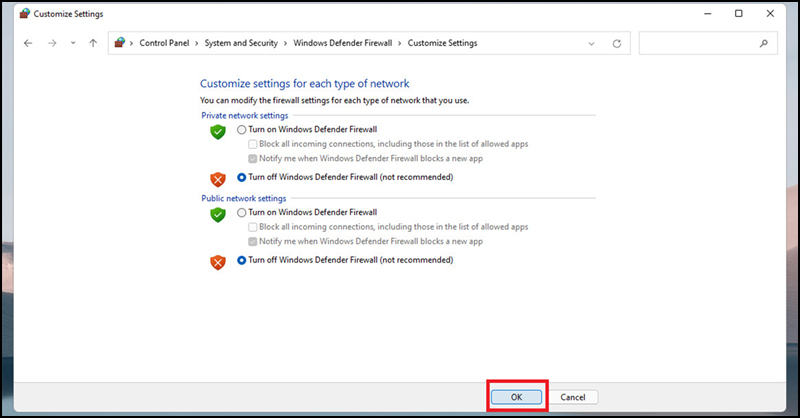Check block all incoming connections under Public
Image resolution: width=800 pixels, height=418 pixels.
253,227
